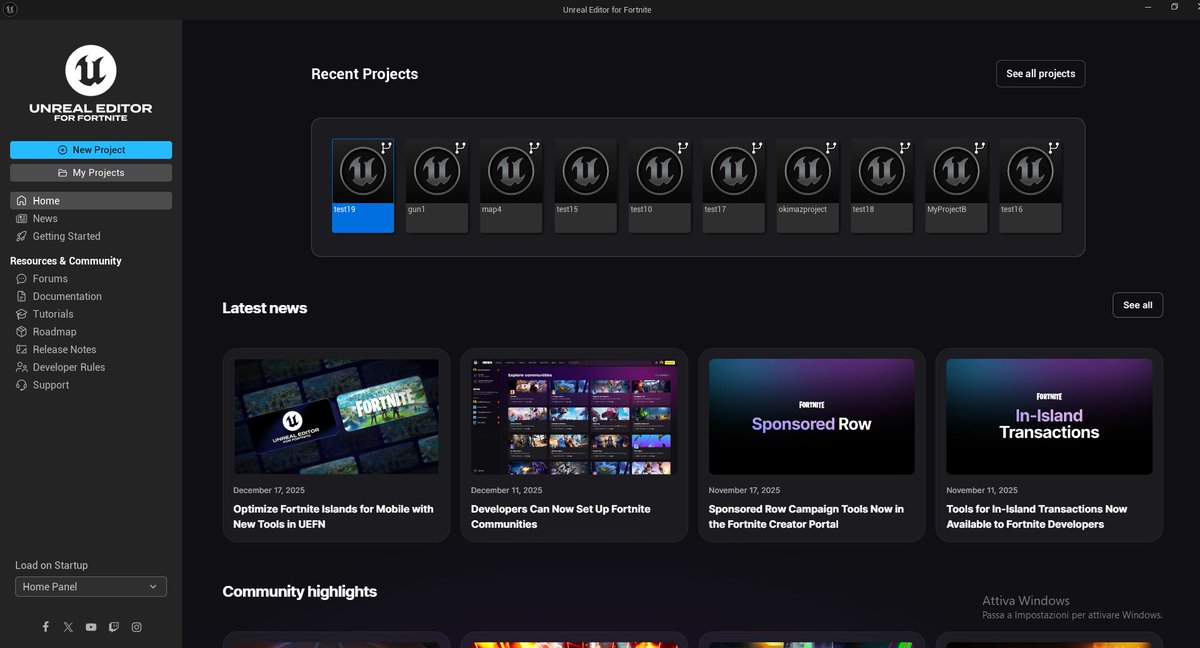Image resolution: width=1200 pixels, height=648 pixels.
Task: Open Sponsored Row Campaign Tools article
Action: [x=812, y=445]
